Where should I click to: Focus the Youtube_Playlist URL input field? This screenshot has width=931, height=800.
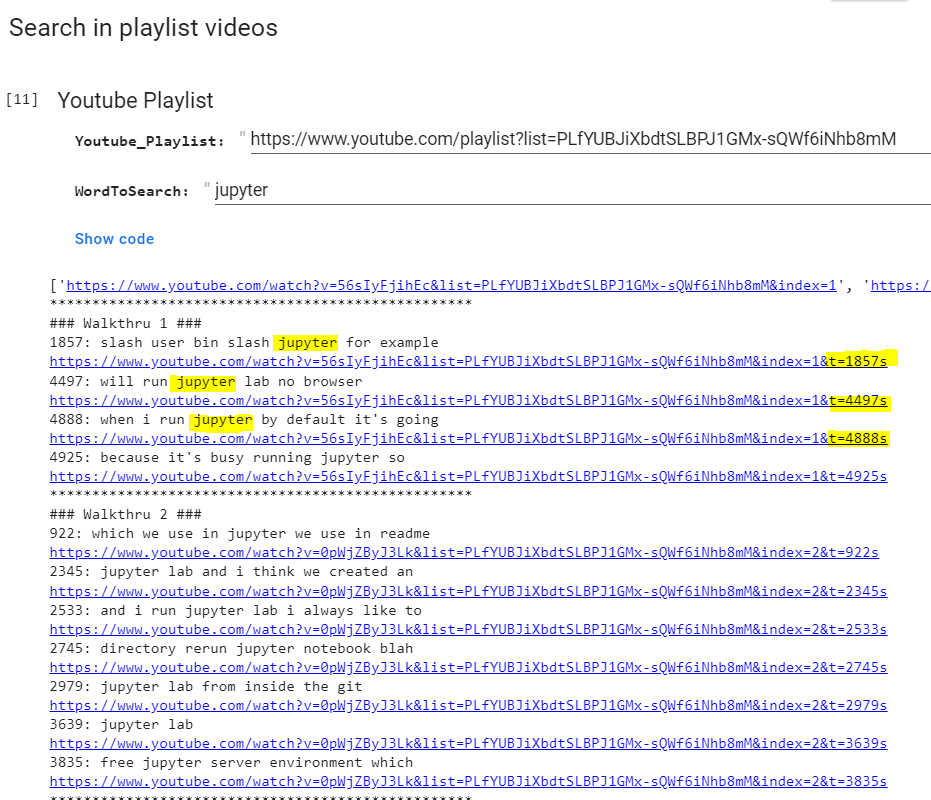pos(588,139)
